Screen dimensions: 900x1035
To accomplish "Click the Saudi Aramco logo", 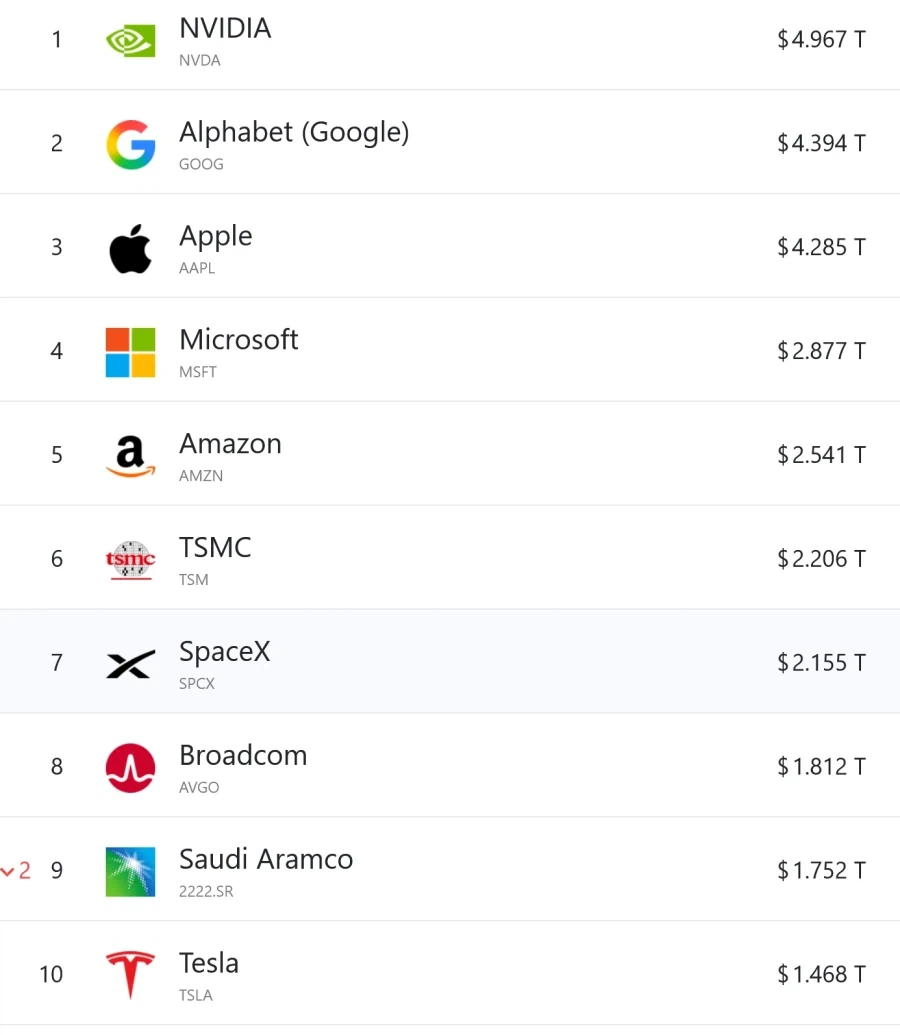I will pos(130,871).
